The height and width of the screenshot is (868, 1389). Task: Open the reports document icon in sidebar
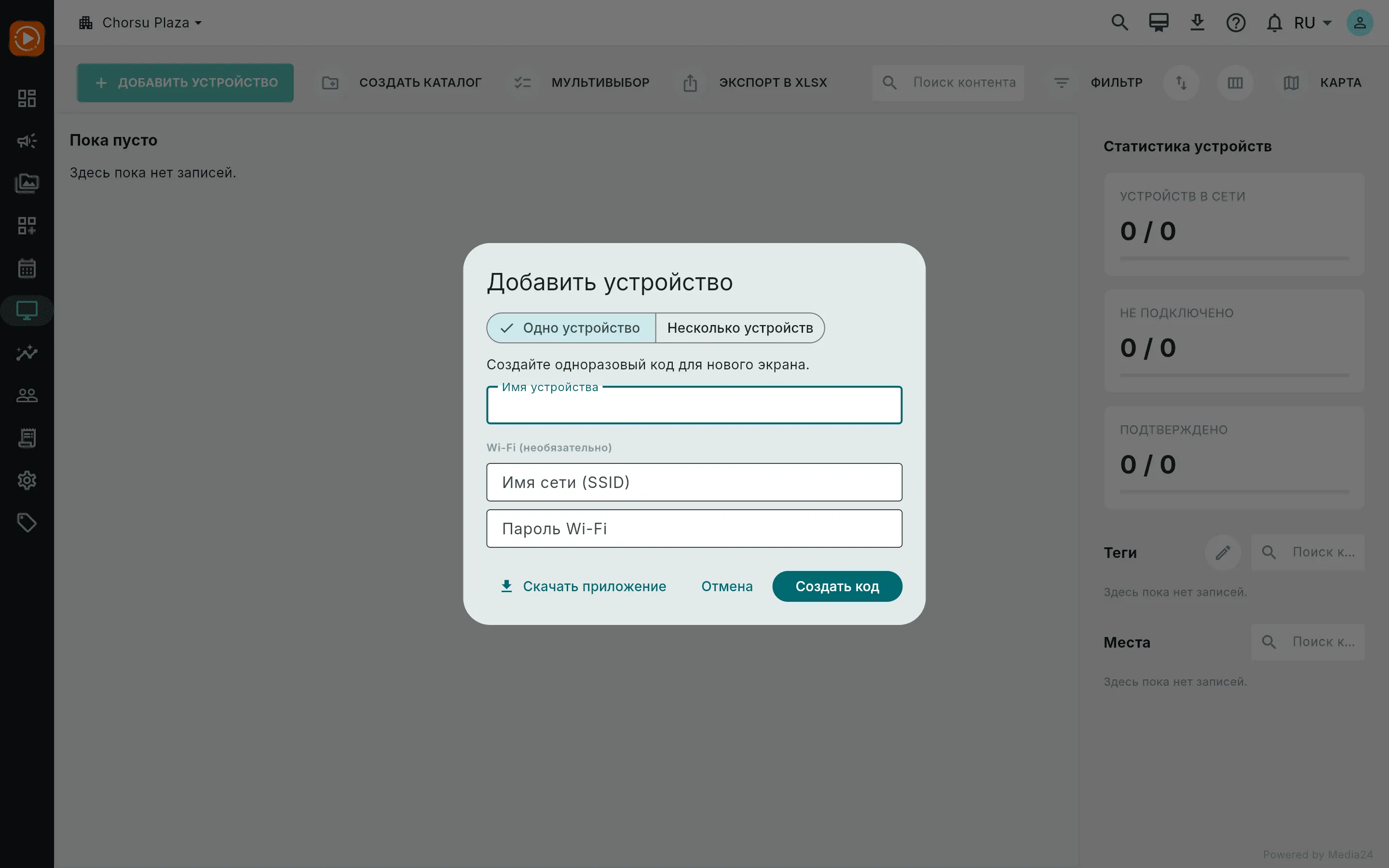(27, 438)
